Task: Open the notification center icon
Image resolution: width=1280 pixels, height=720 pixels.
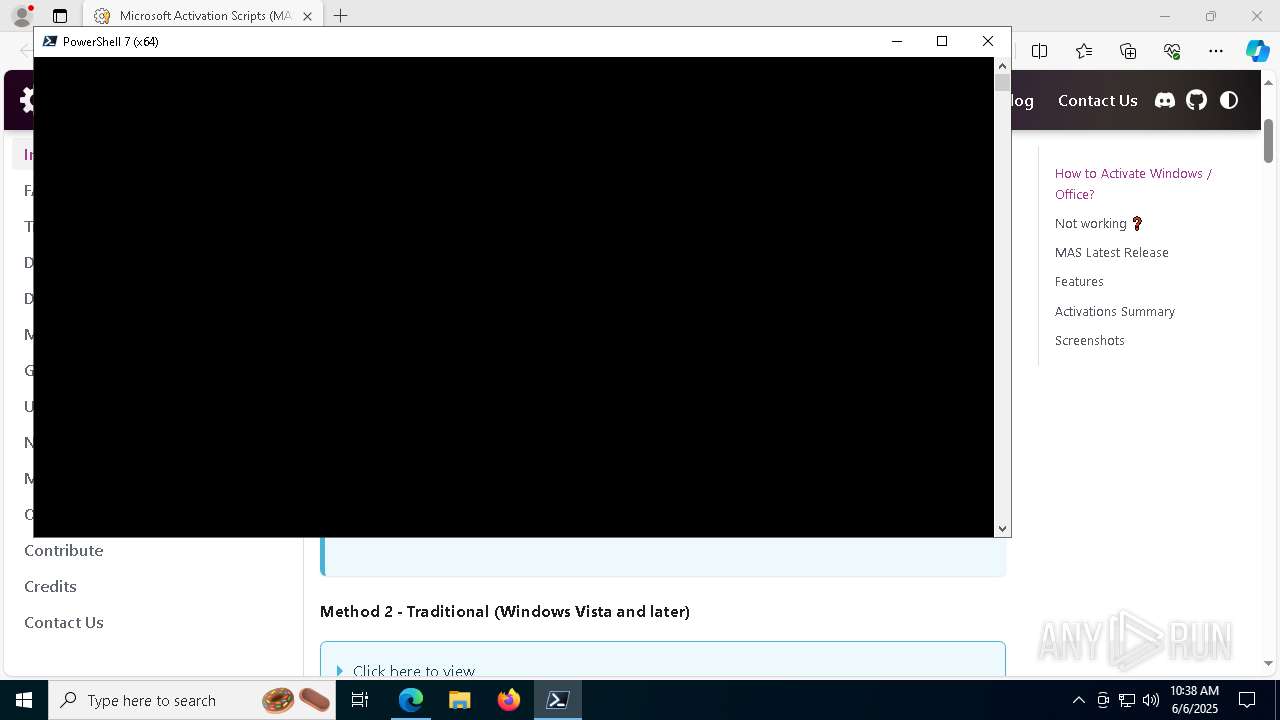Action: tap(1247, 700)
